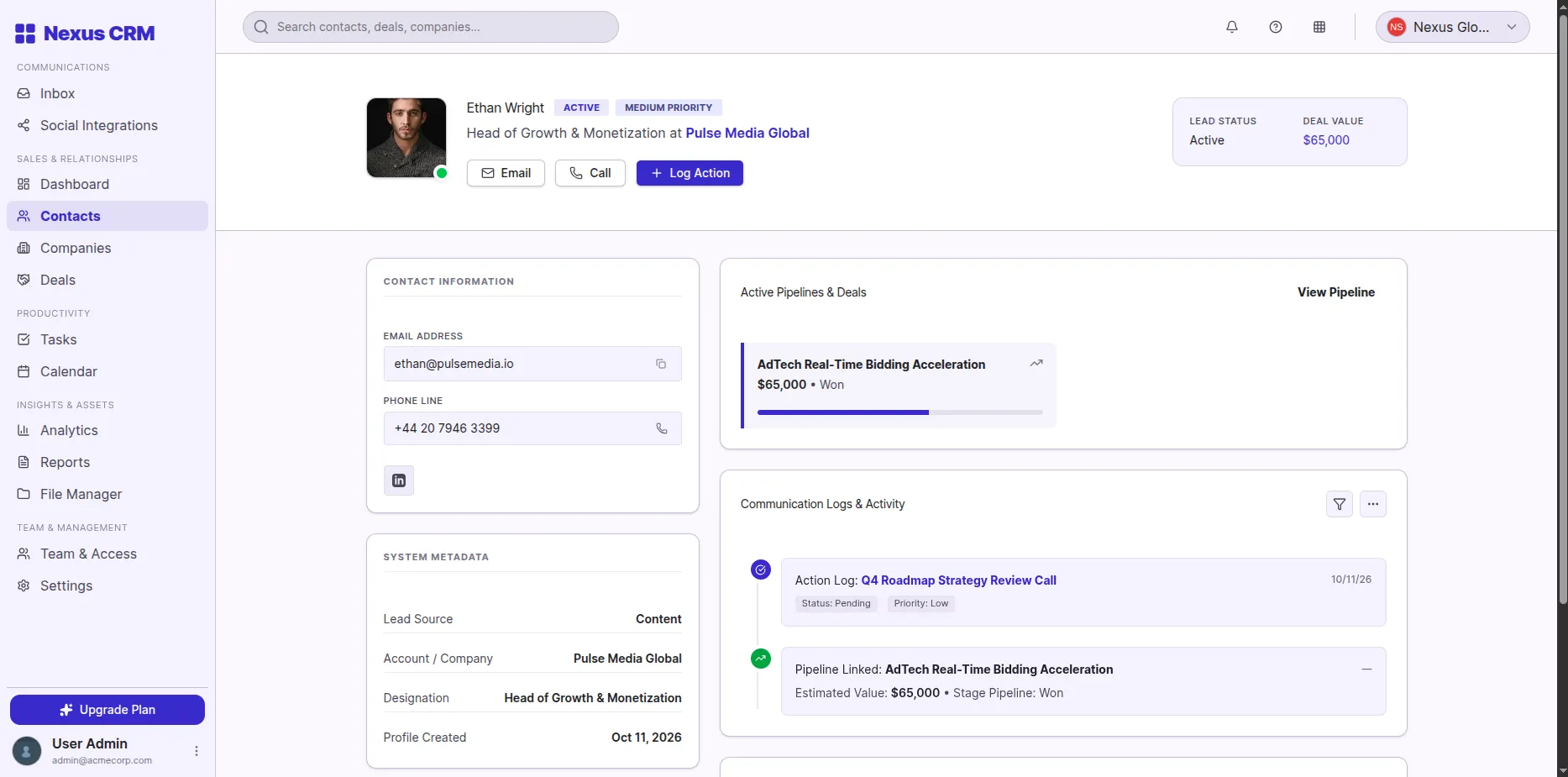Open the File Manager
Screen dimensions: 1568x777
(x=108, y=494)
